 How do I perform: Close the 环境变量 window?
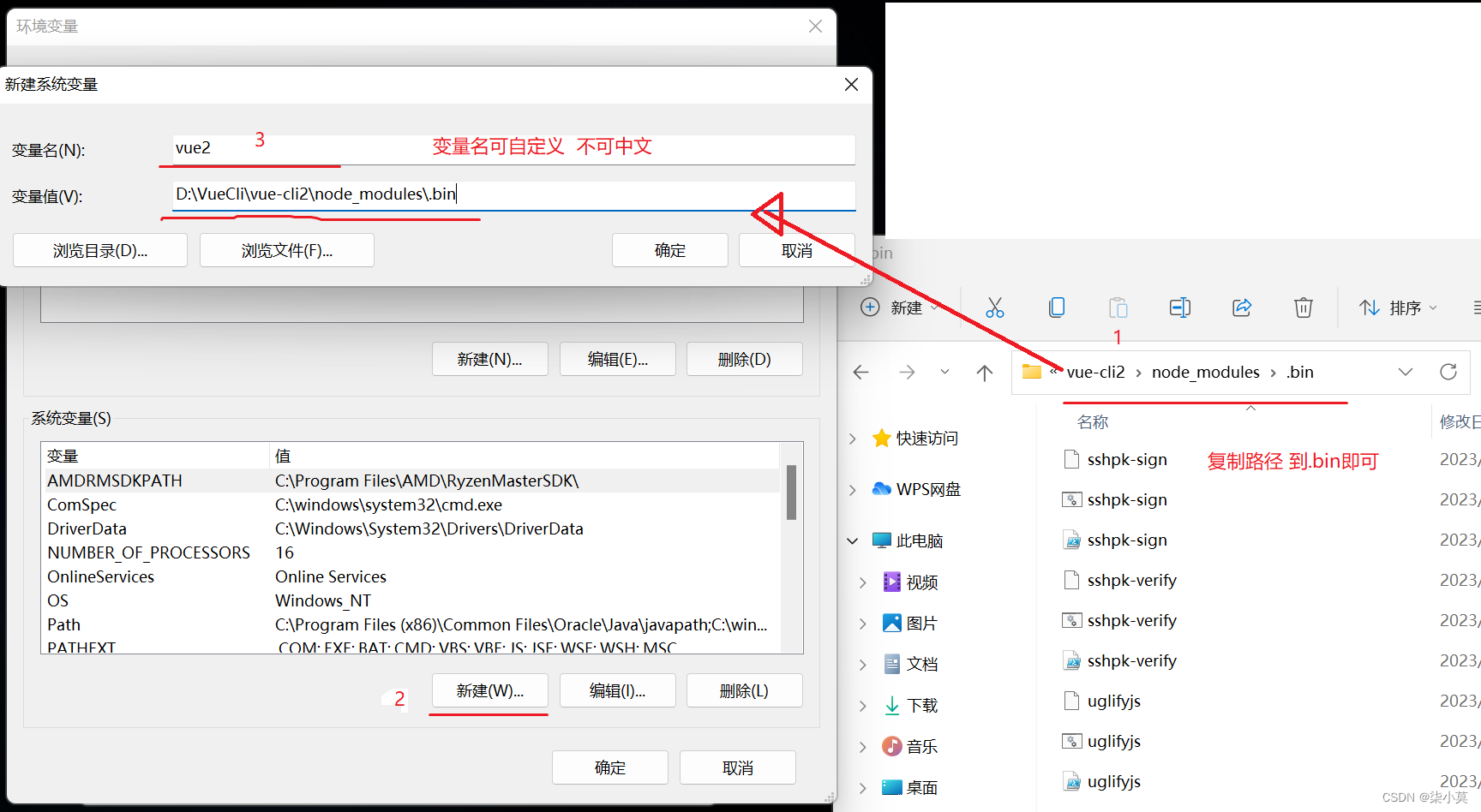tap(815, 27)
